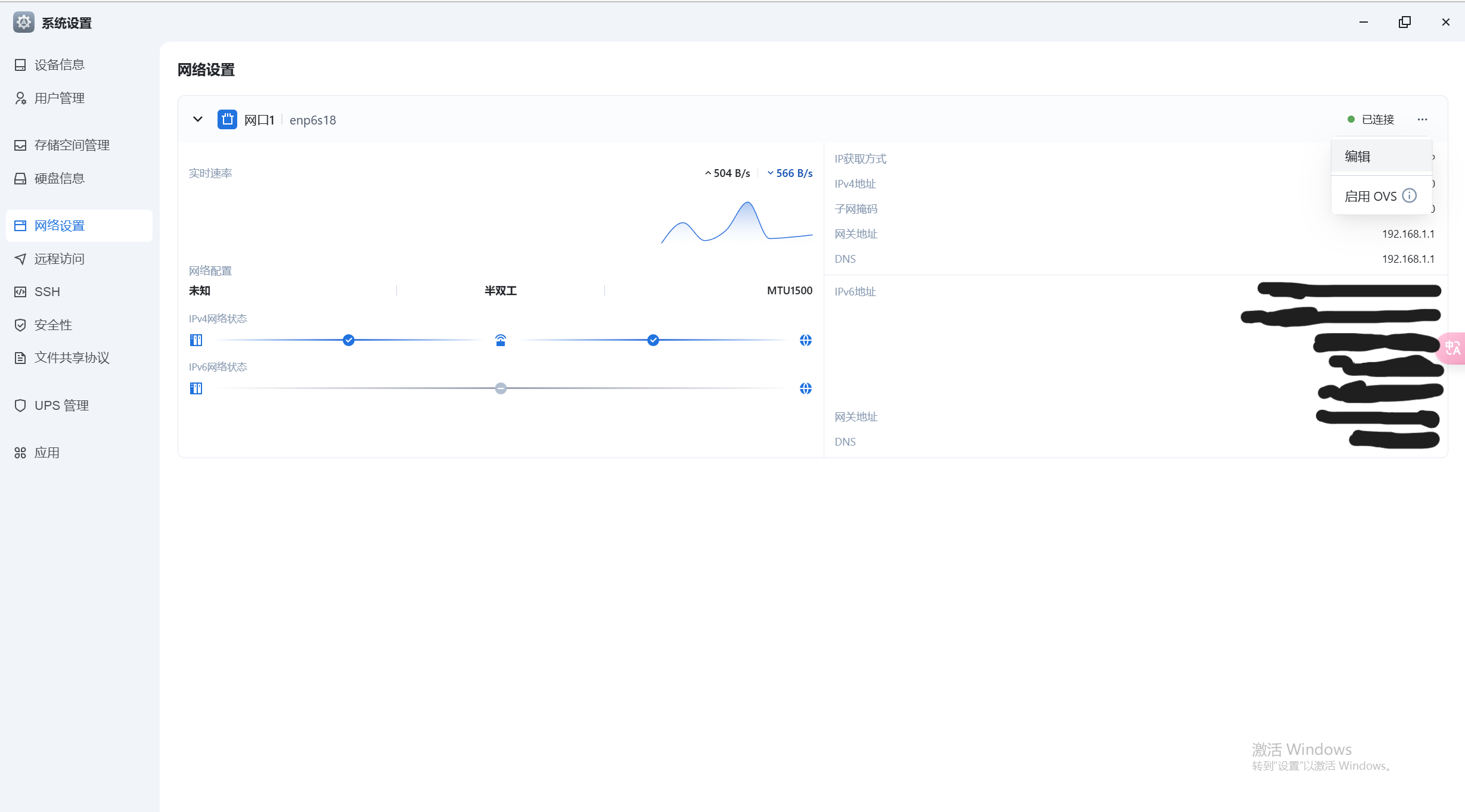Click the system settings gear icon
Viewport: 1465px width, 812px height.
23,23
